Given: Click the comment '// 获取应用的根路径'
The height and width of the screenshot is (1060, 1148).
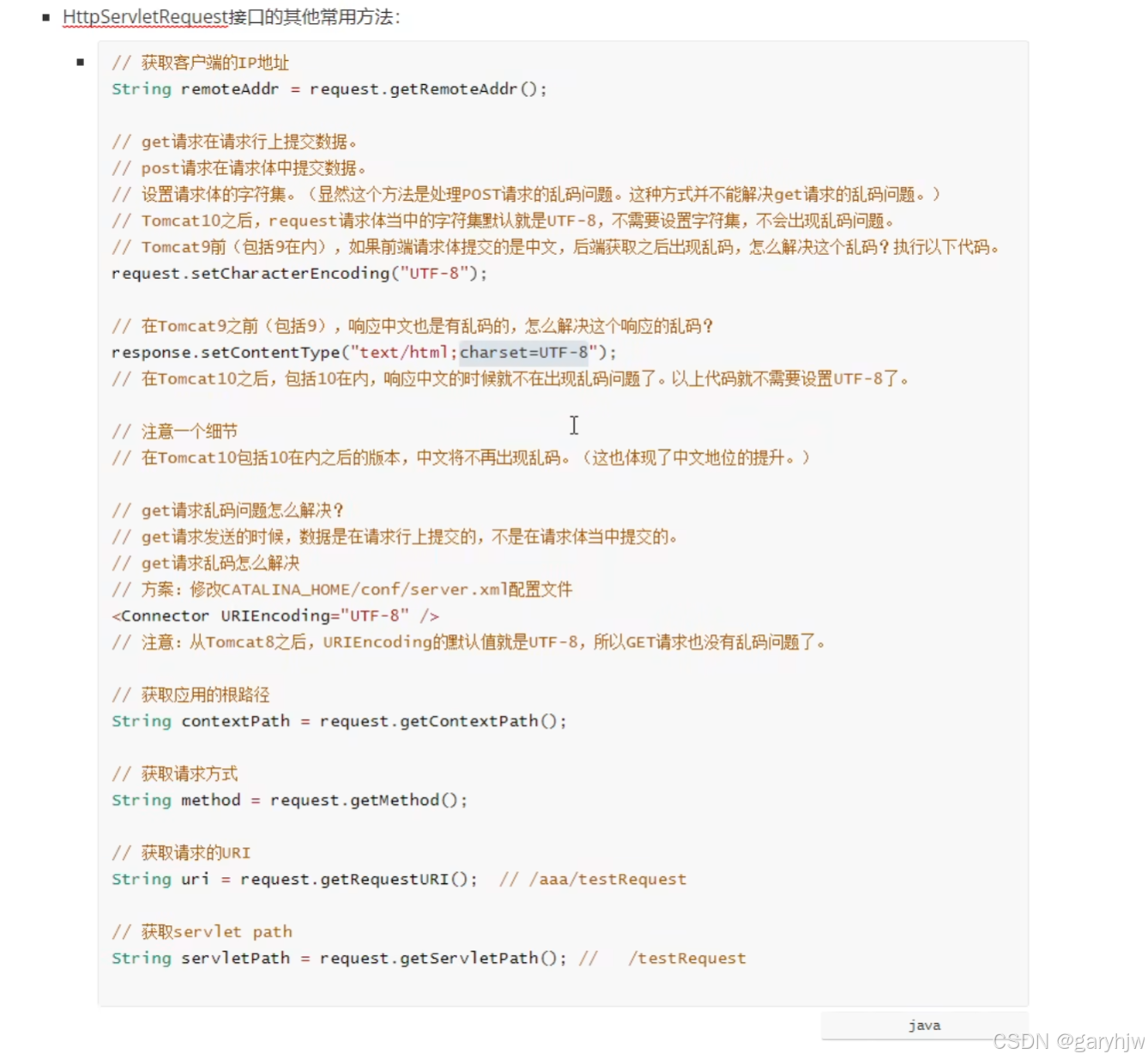Looking at the screenshot, I should (x=190, y=694).
